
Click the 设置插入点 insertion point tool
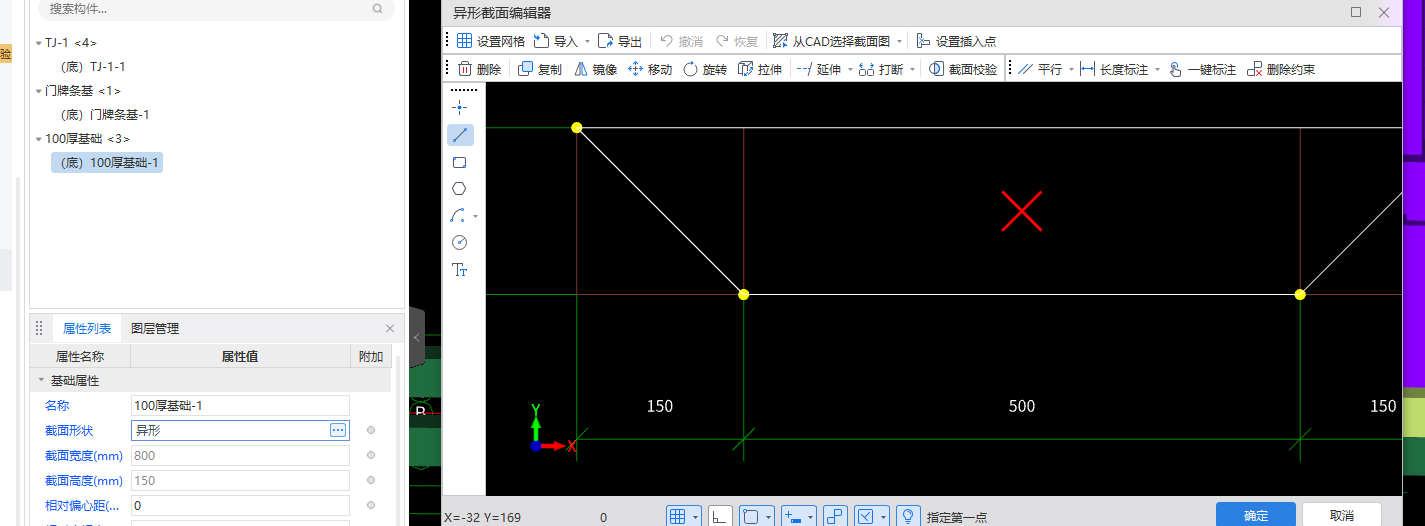[956, 41]
